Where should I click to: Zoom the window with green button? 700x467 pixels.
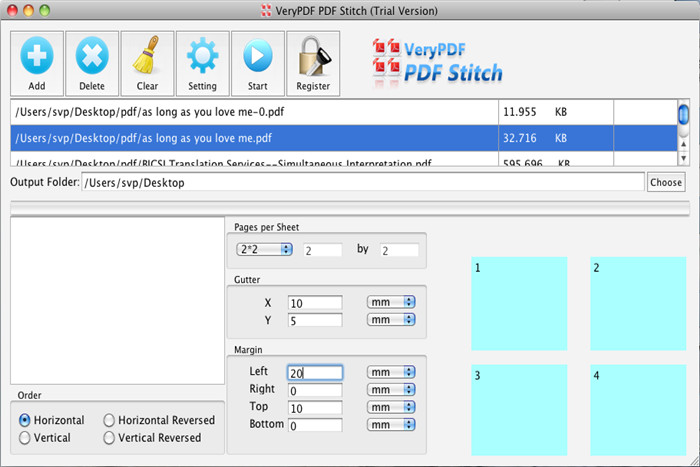45,10
